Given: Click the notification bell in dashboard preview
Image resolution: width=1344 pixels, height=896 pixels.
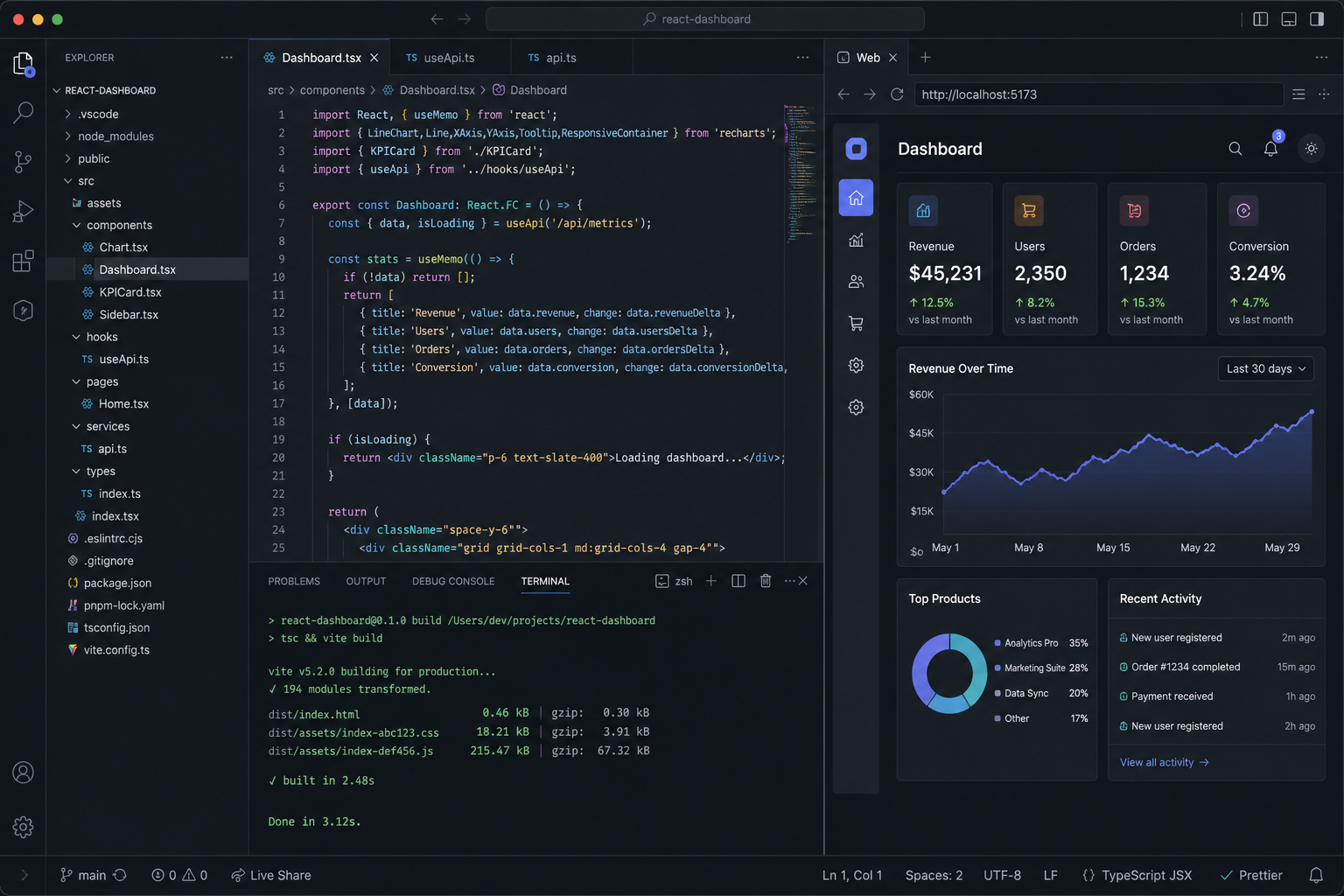Looking at the screenshot, I should [1270, 149].
